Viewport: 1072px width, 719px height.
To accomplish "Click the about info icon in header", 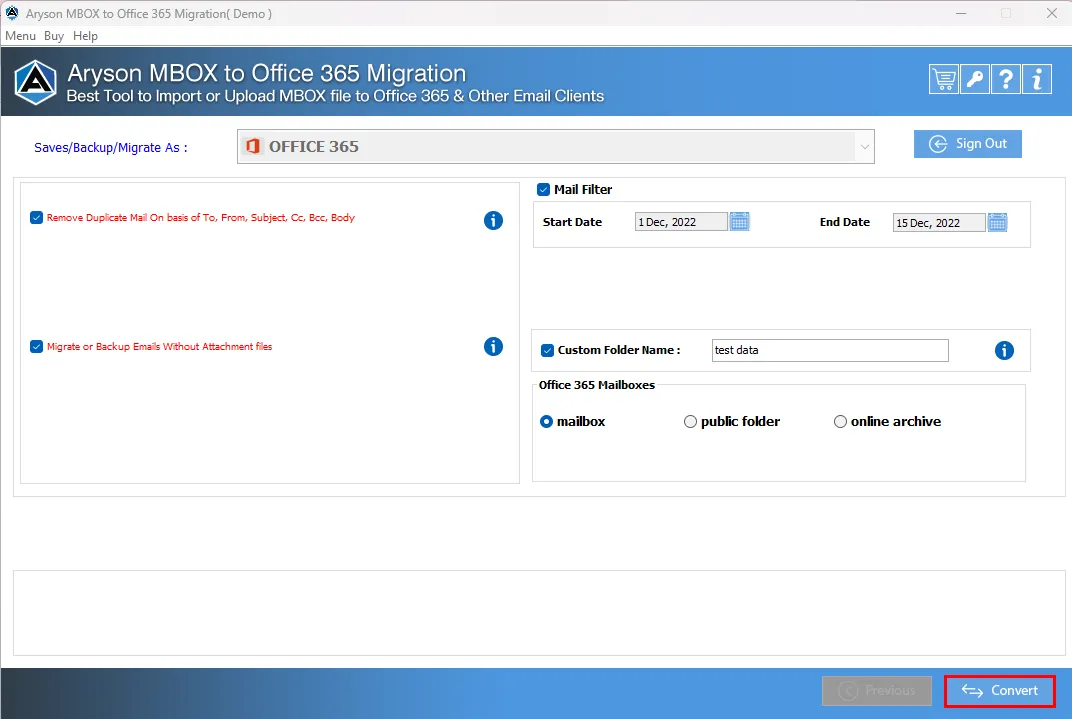I will tap(1037, 79).
